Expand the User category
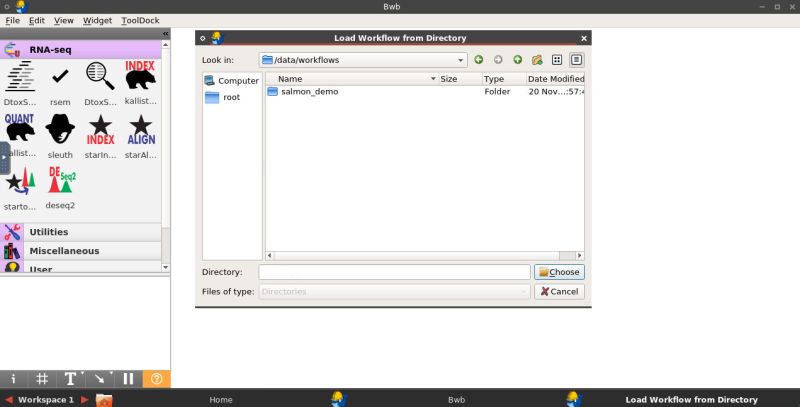The height and width of the screenshot is (407, 800). (81, 267)
